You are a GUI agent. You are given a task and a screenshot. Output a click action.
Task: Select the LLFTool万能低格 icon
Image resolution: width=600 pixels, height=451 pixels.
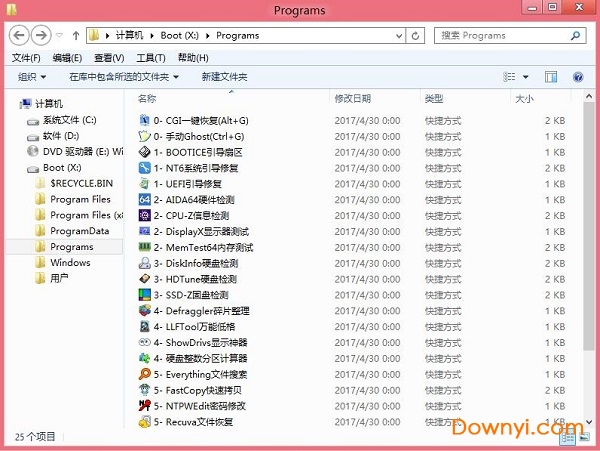(x=144, y=327)
